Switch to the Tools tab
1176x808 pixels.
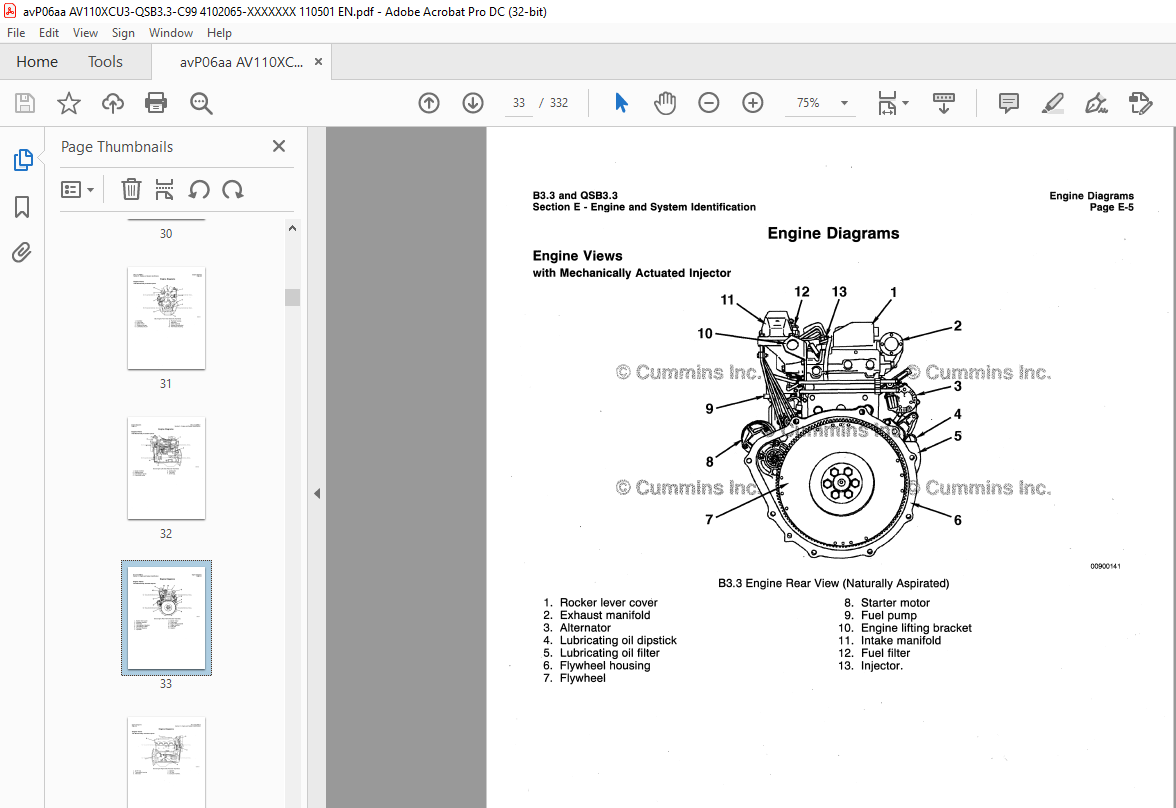click(x=105, y=62)
